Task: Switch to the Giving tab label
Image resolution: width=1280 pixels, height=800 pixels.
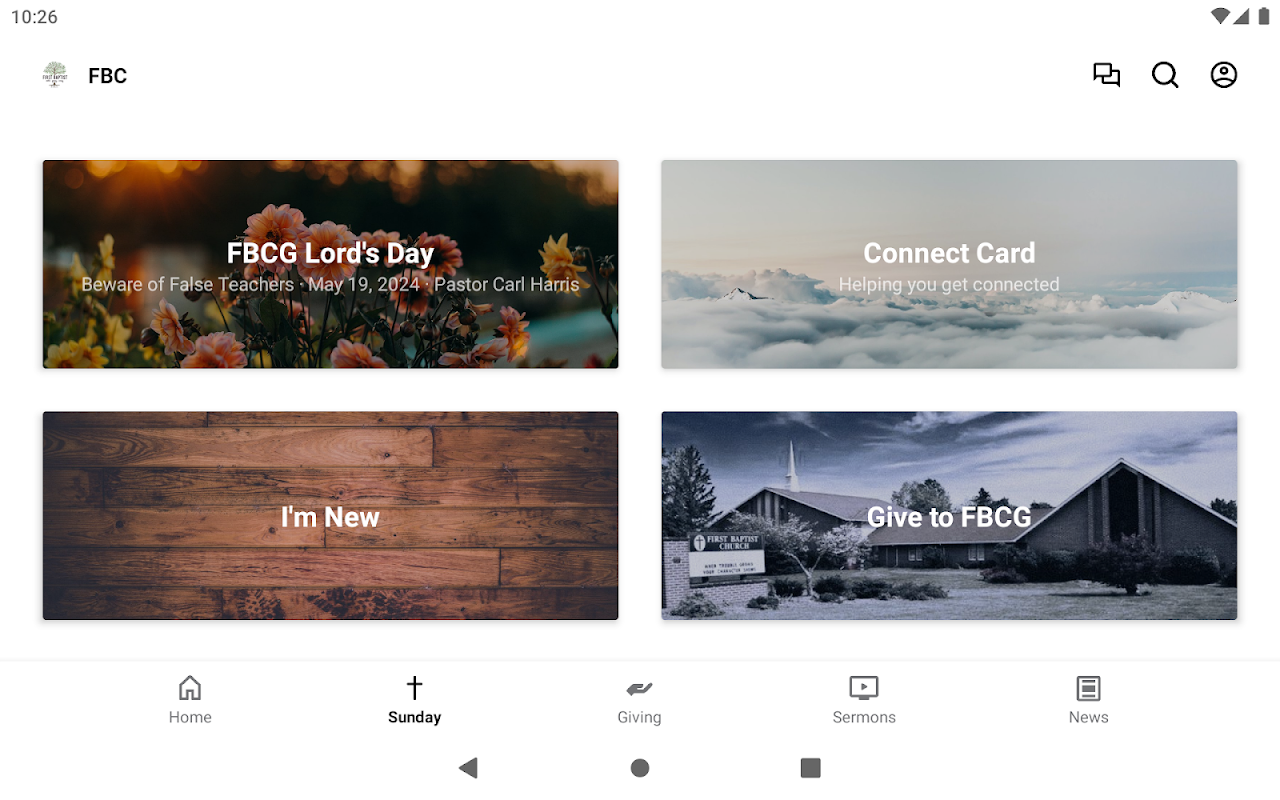Action: click(639, 717)
